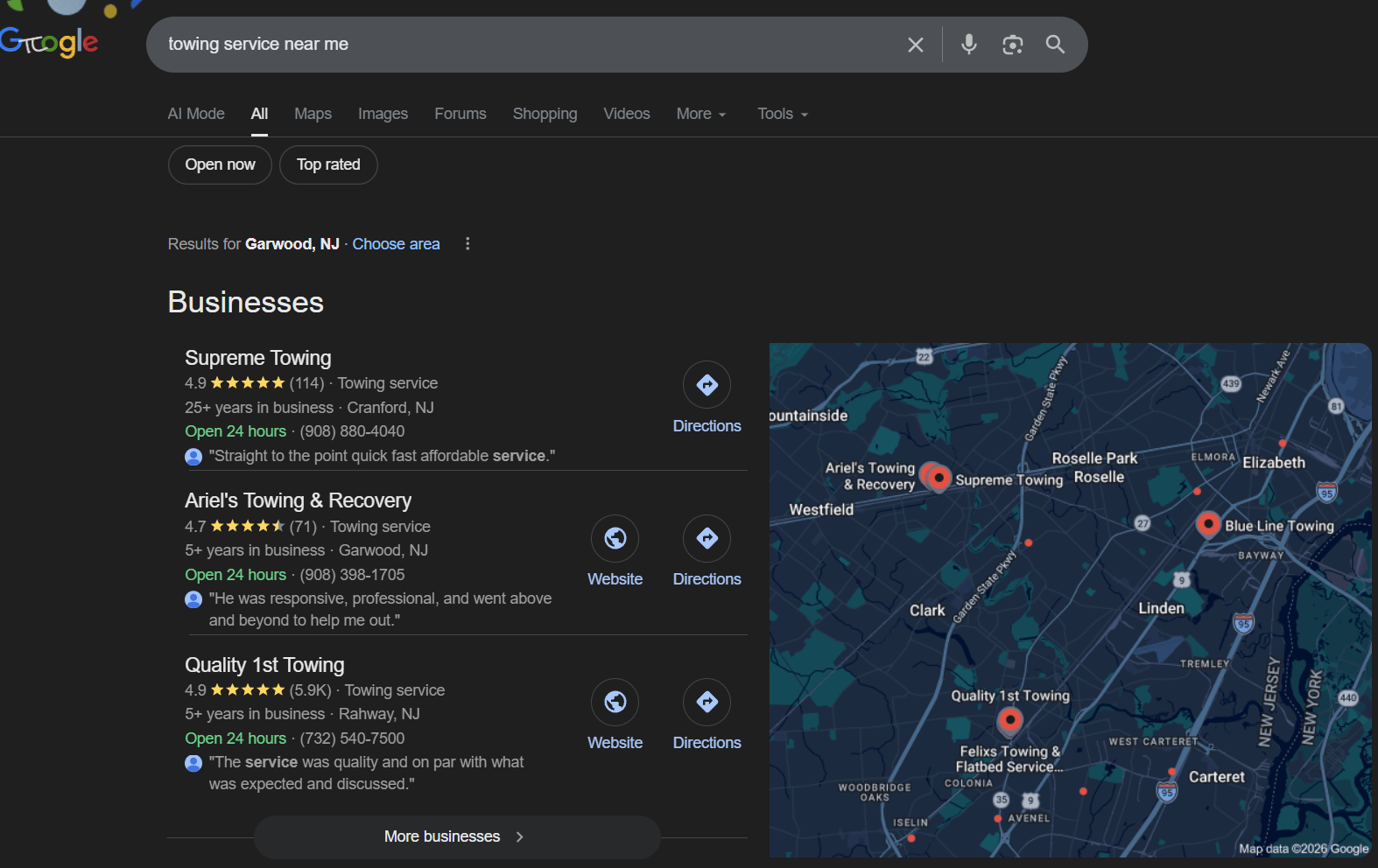
Task: Click the Roselle Park label on map
Action: click(1094, 458)
